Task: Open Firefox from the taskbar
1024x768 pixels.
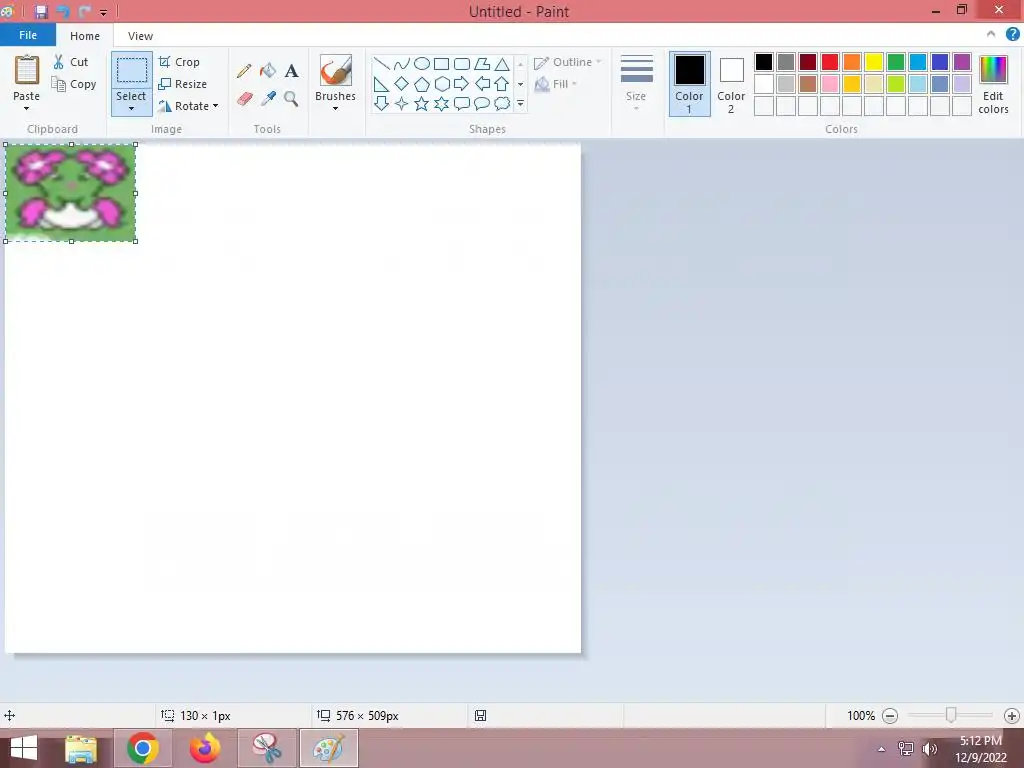Action: tap(205, 748)
